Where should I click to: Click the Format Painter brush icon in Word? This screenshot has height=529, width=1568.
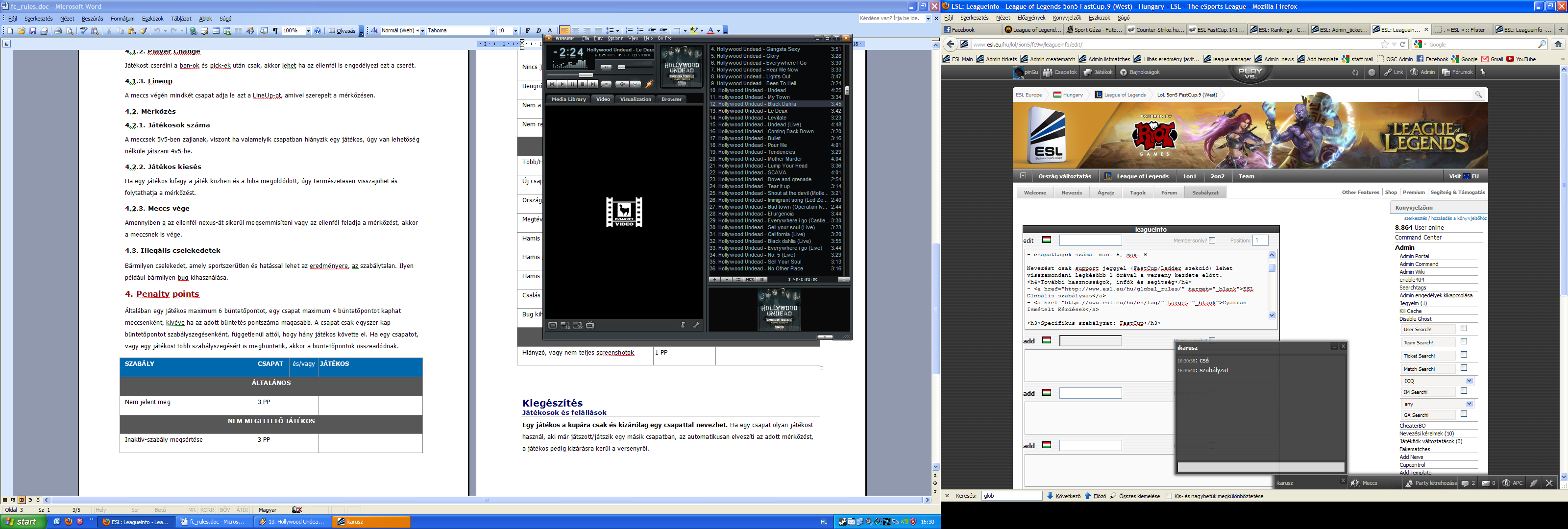click(x=144, y=31)
